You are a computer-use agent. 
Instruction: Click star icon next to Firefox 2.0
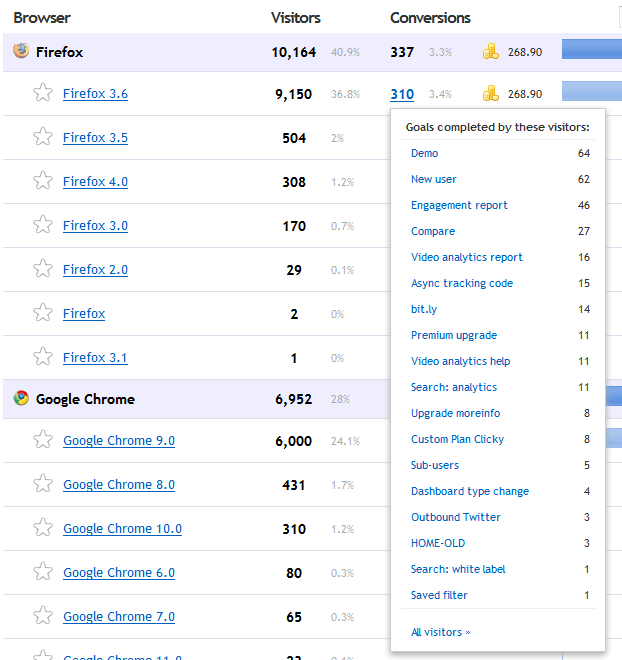42,269
